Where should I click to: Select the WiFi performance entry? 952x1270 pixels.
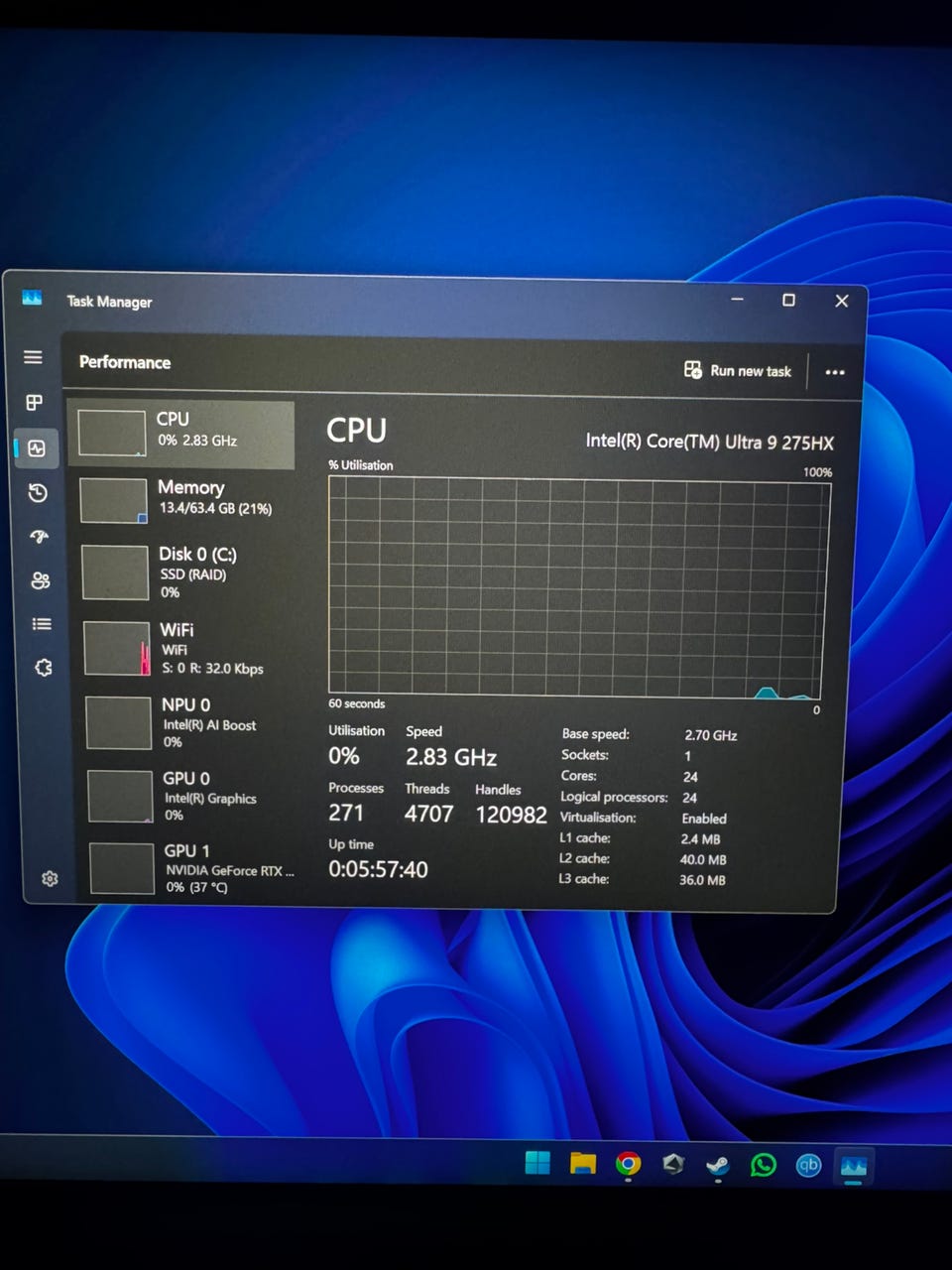pyautogui.click(x=187, y=648)
